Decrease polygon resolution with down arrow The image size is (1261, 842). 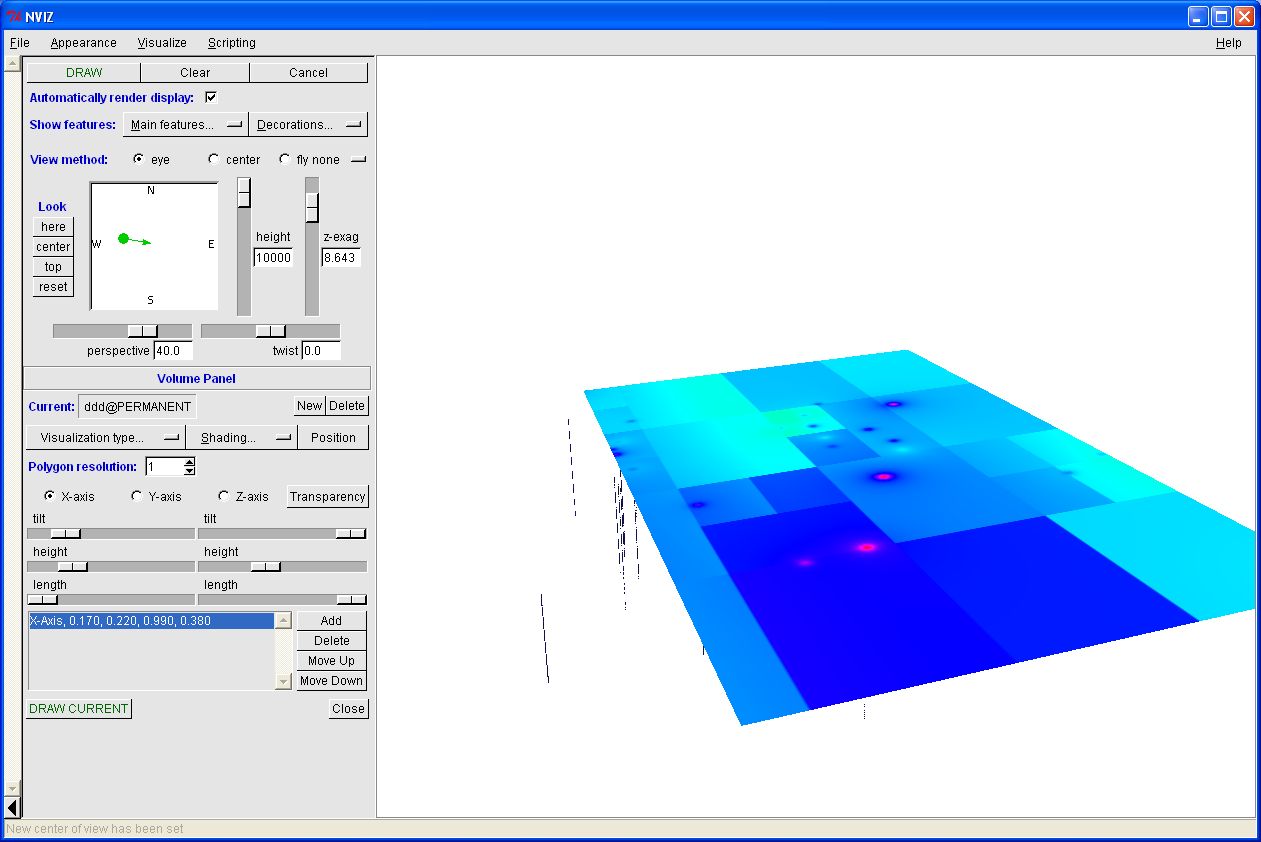190,471
